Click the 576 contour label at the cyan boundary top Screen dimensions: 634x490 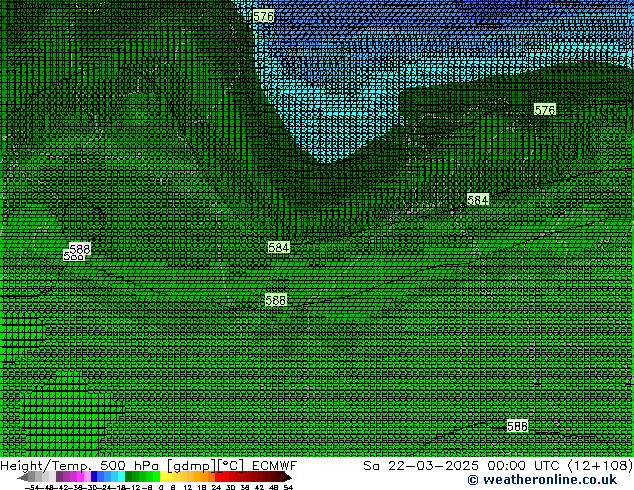(x=263, y=16)
